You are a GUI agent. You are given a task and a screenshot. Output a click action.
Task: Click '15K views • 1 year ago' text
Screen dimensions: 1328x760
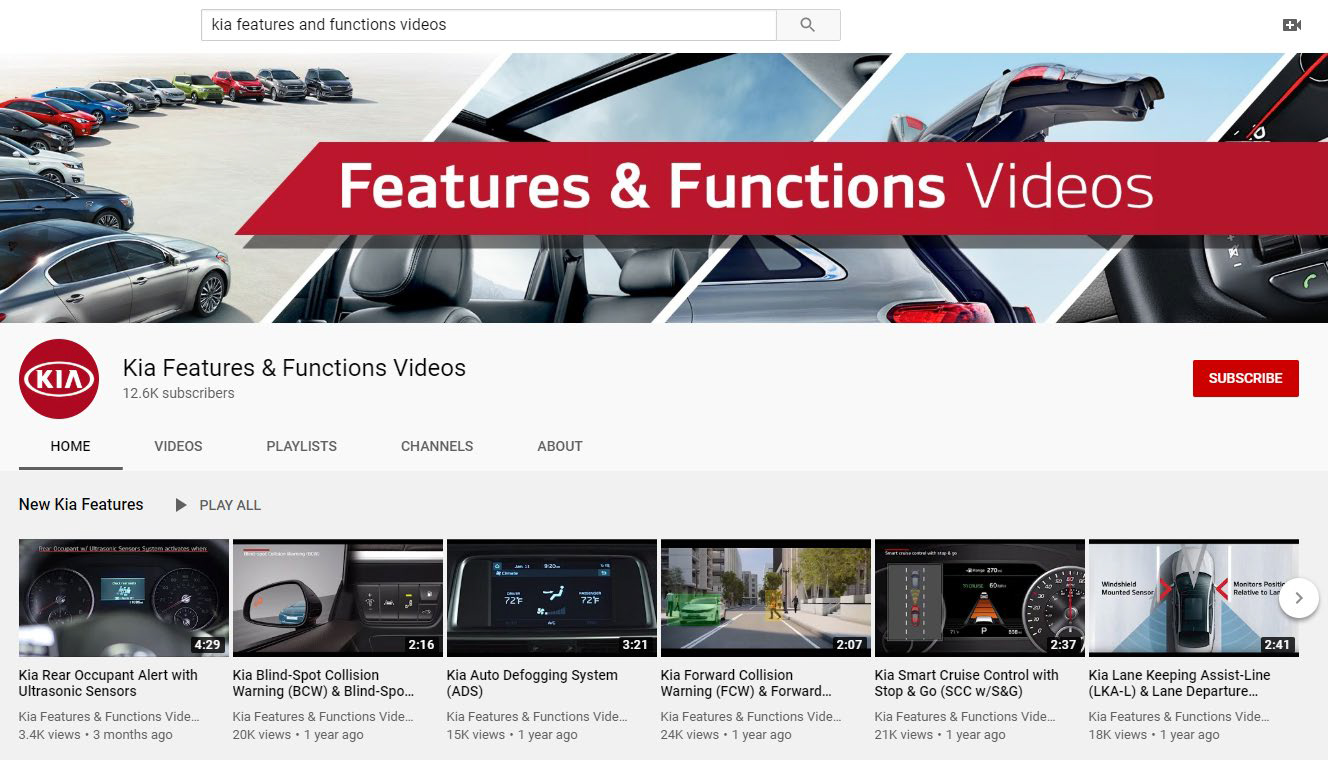click(x=512, y=734)
